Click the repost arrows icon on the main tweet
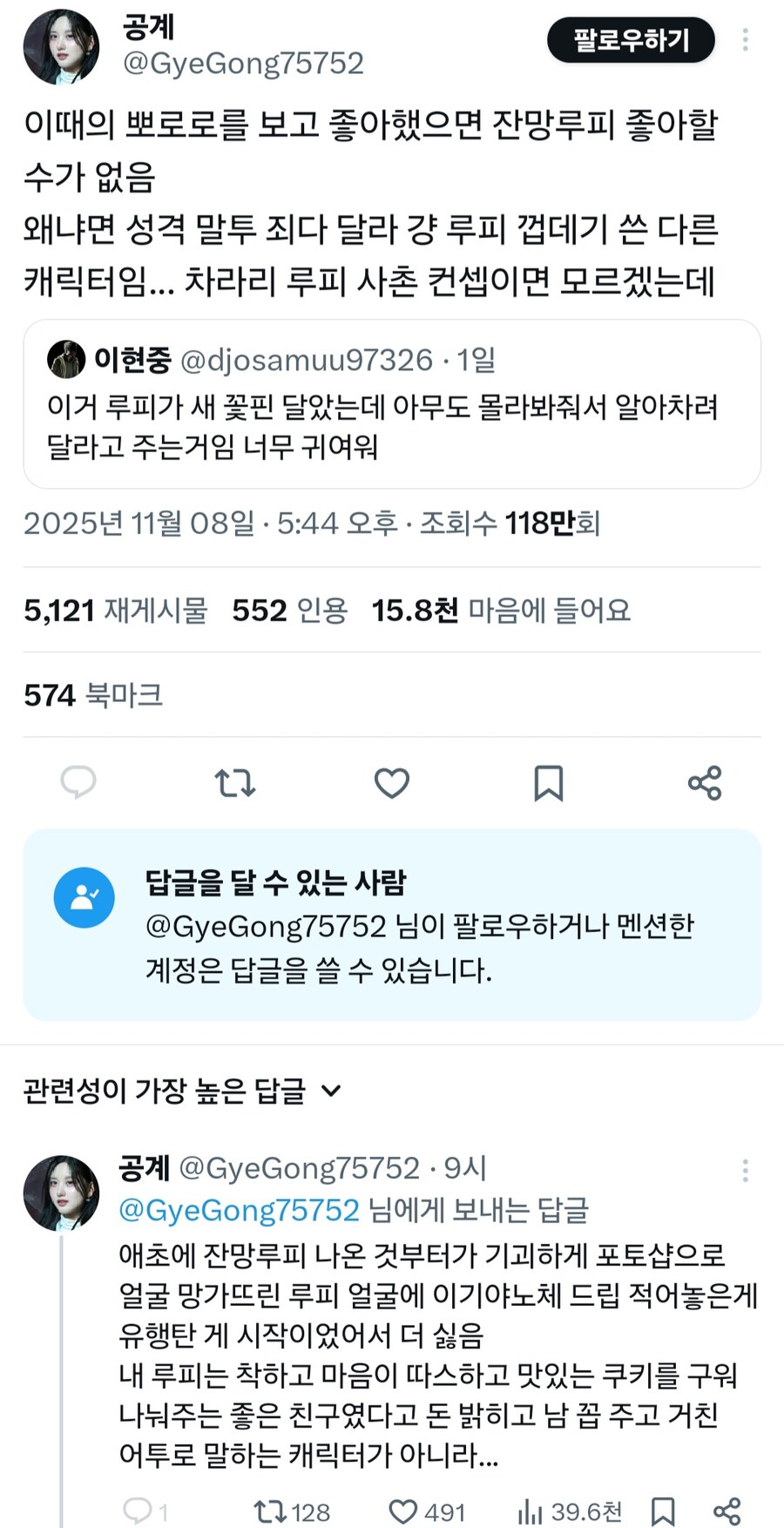The image size is (784, 1528). point(235,783)
